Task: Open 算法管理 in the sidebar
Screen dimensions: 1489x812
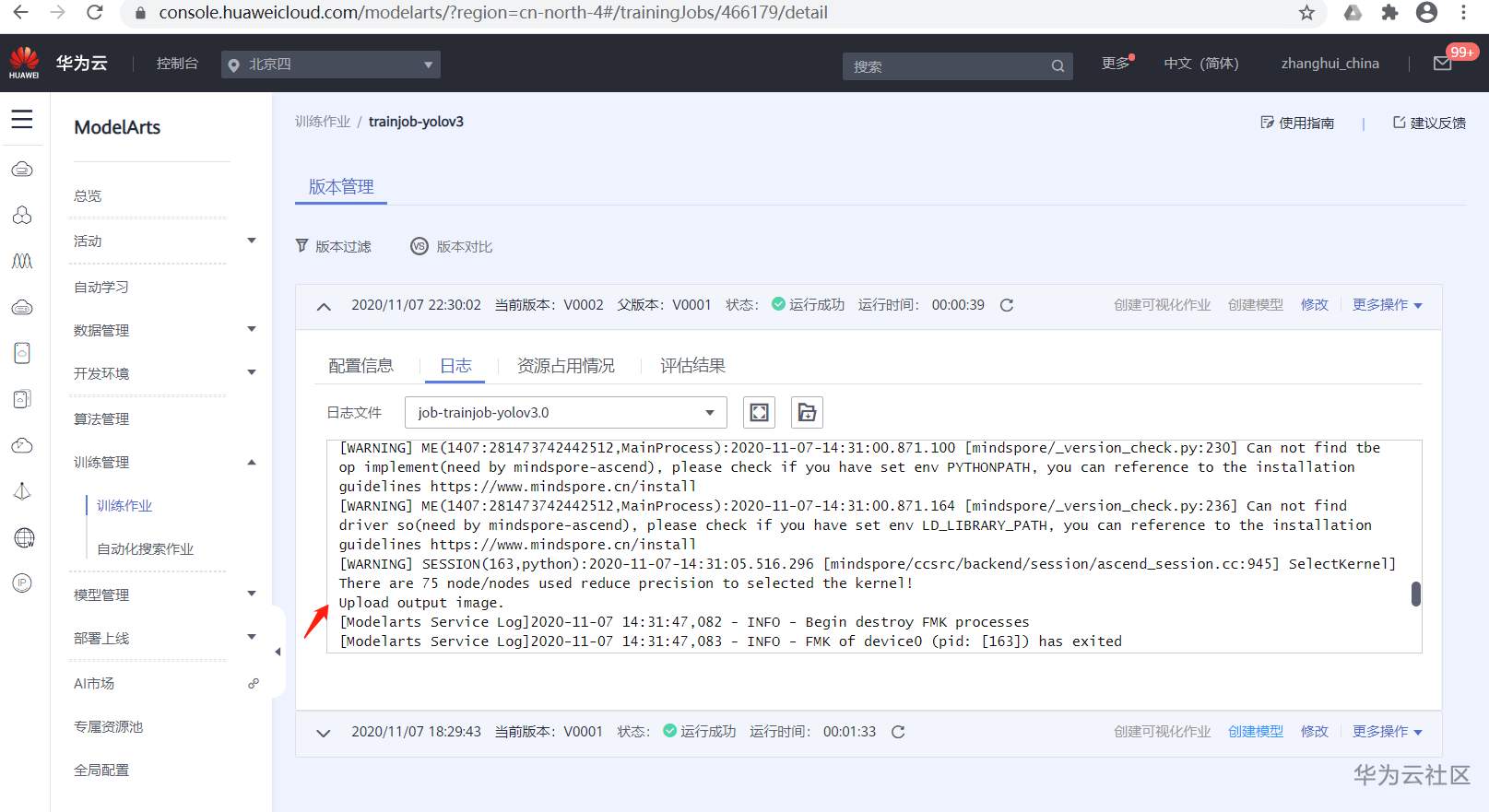Action: point(101,418)
